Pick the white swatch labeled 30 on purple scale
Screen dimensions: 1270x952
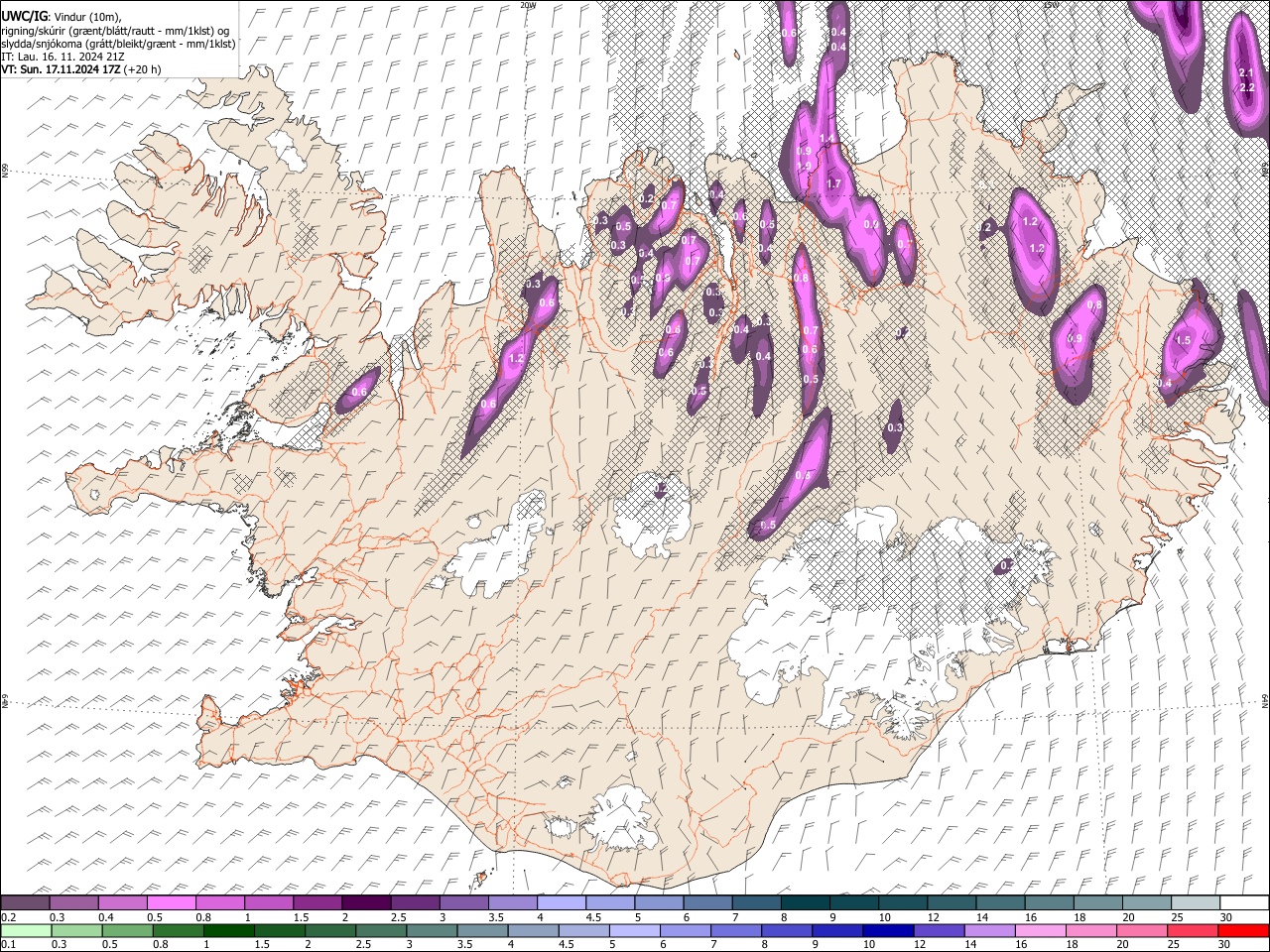pyautogui.click(x=1244, y=903)
